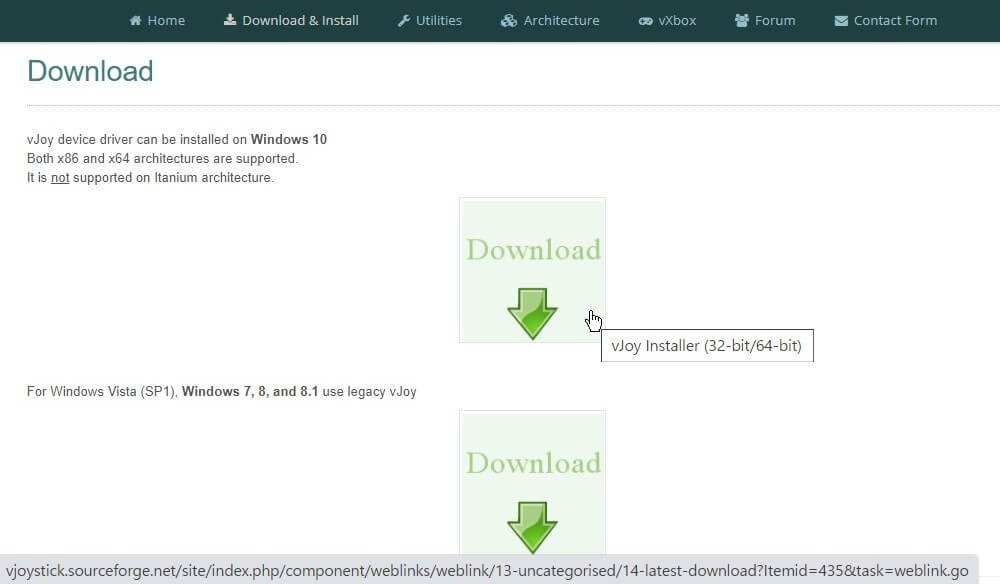This screenshot has width=1000, height=584.
Task: Click the underlined word not
Action: [60, 177]
